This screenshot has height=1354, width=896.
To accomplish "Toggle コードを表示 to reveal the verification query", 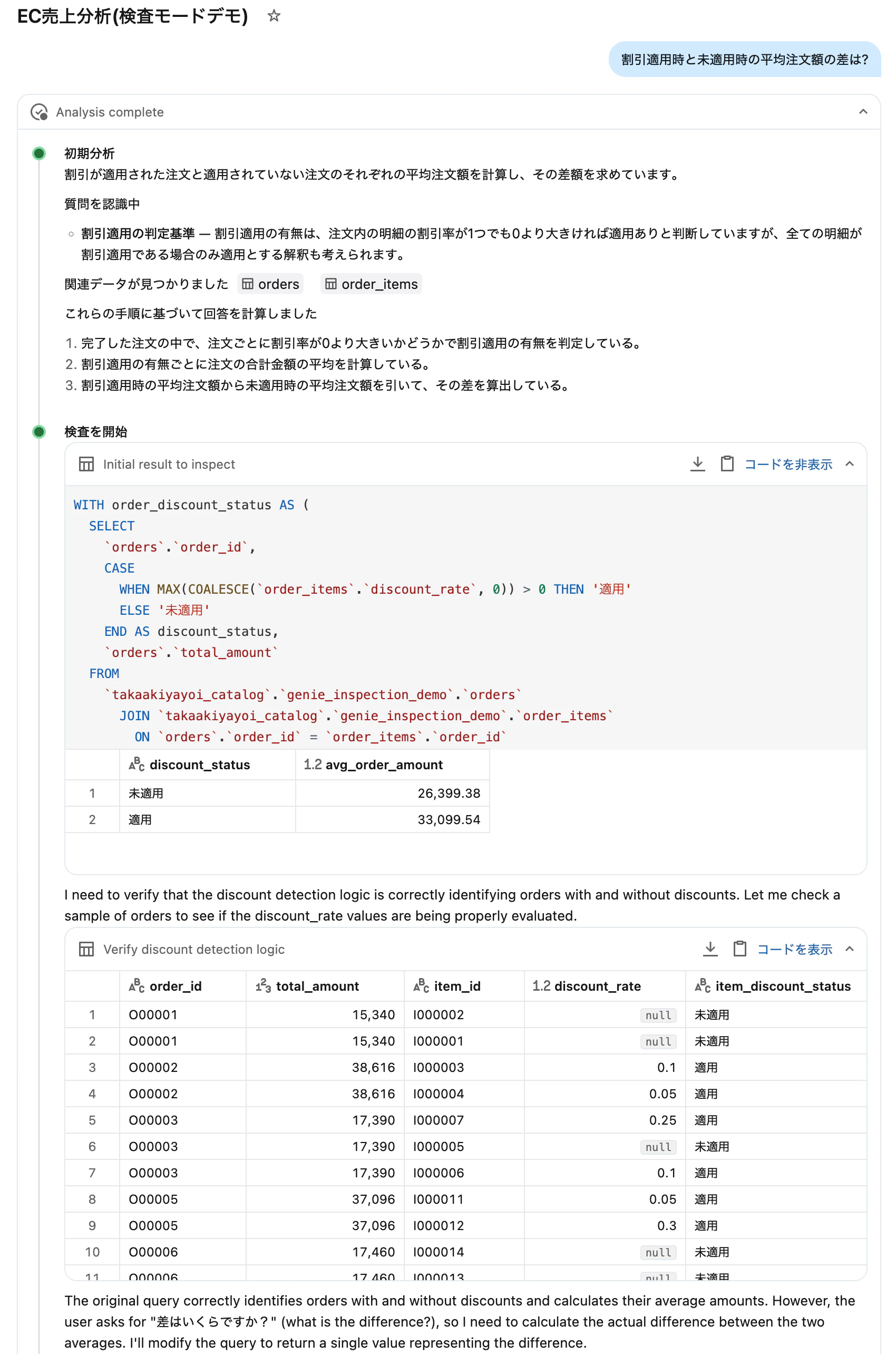I will 794,950.
